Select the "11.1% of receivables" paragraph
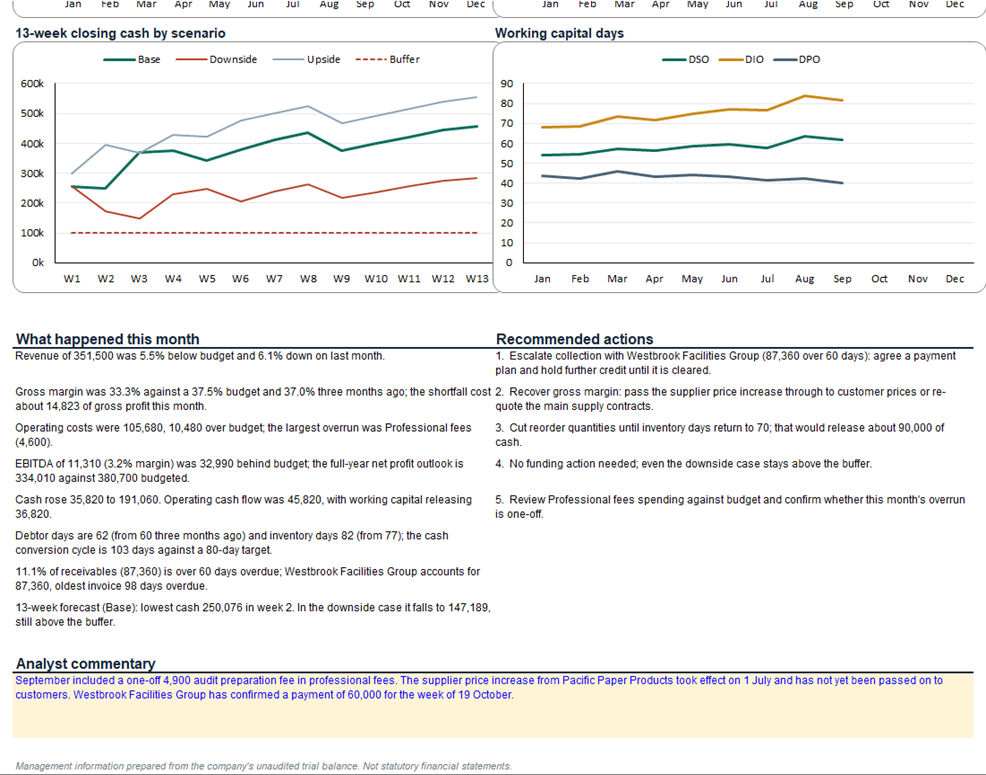The width and height of the screenshot is (986, 775). (x=248, y=579)
